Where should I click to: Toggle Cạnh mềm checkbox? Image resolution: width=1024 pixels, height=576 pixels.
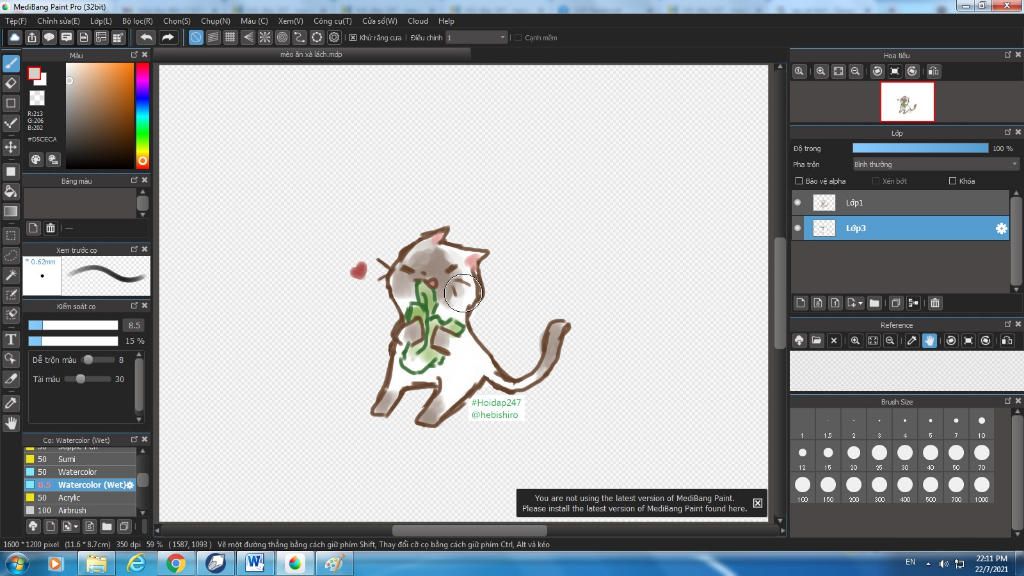[x=518, y=38]
